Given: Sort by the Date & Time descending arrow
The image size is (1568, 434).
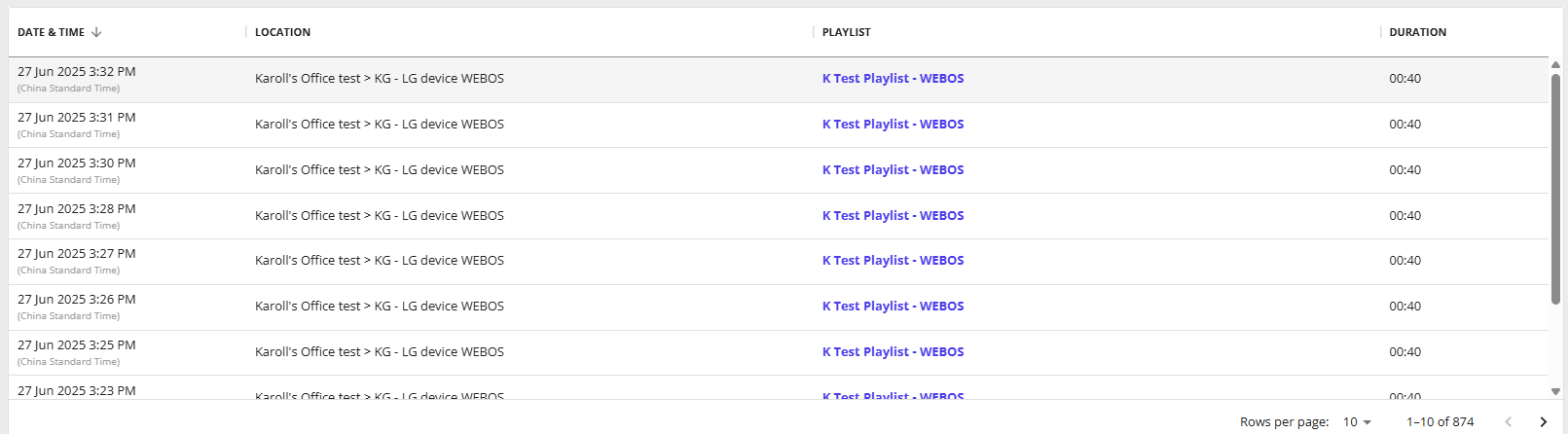Looking at the screenshot, I should (x=96, y=32).
